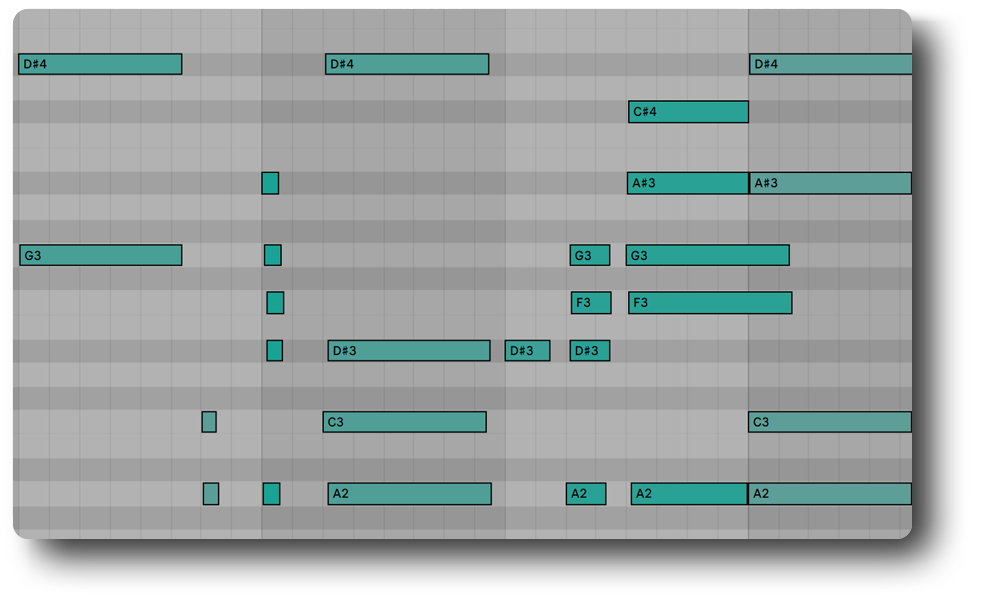
Task: Click the long D#3 note
Action: (409, 351)
